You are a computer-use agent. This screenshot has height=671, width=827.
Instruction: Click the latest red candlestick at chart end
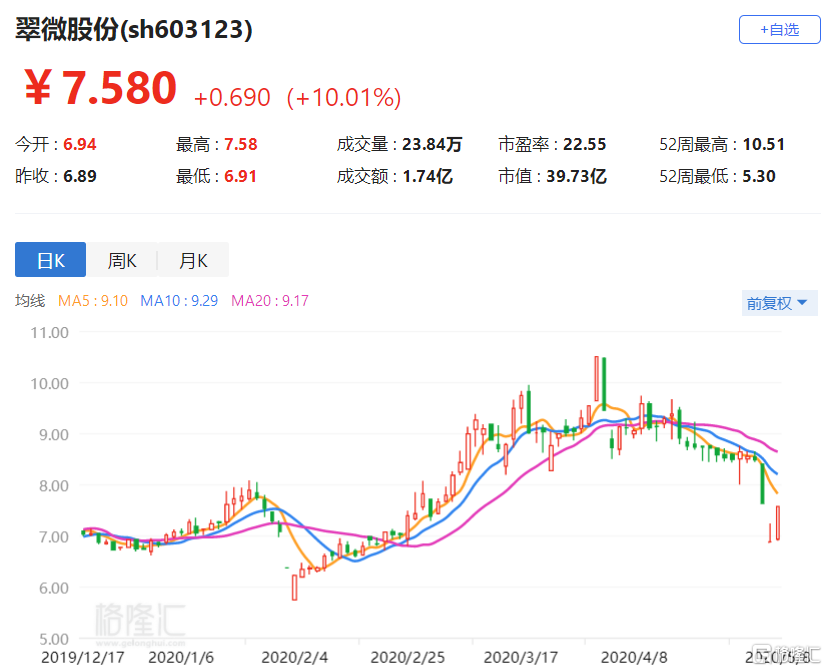pos(777,522)
